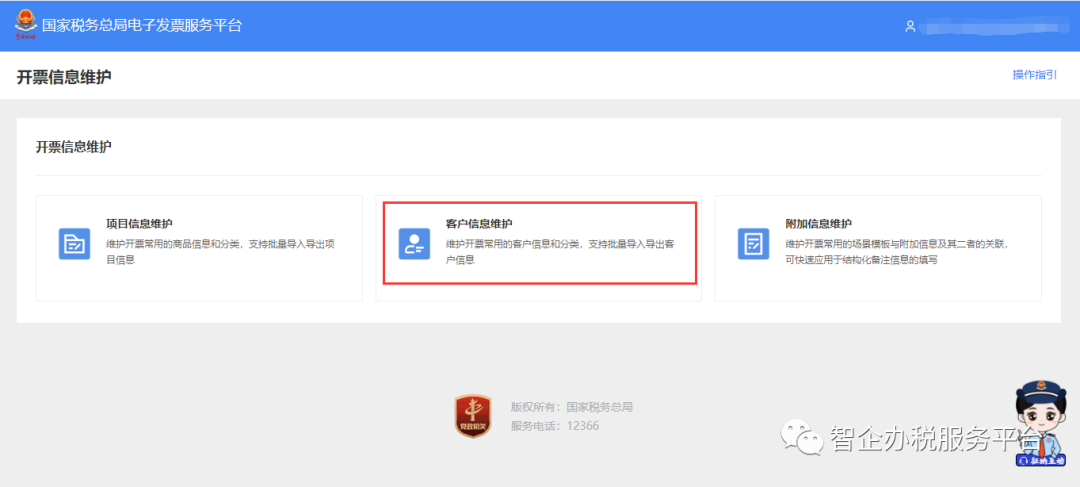Screen dimensions: 1080x487
Task: Click the national tax emblem logo in header
Action: (x=25, y=25)
